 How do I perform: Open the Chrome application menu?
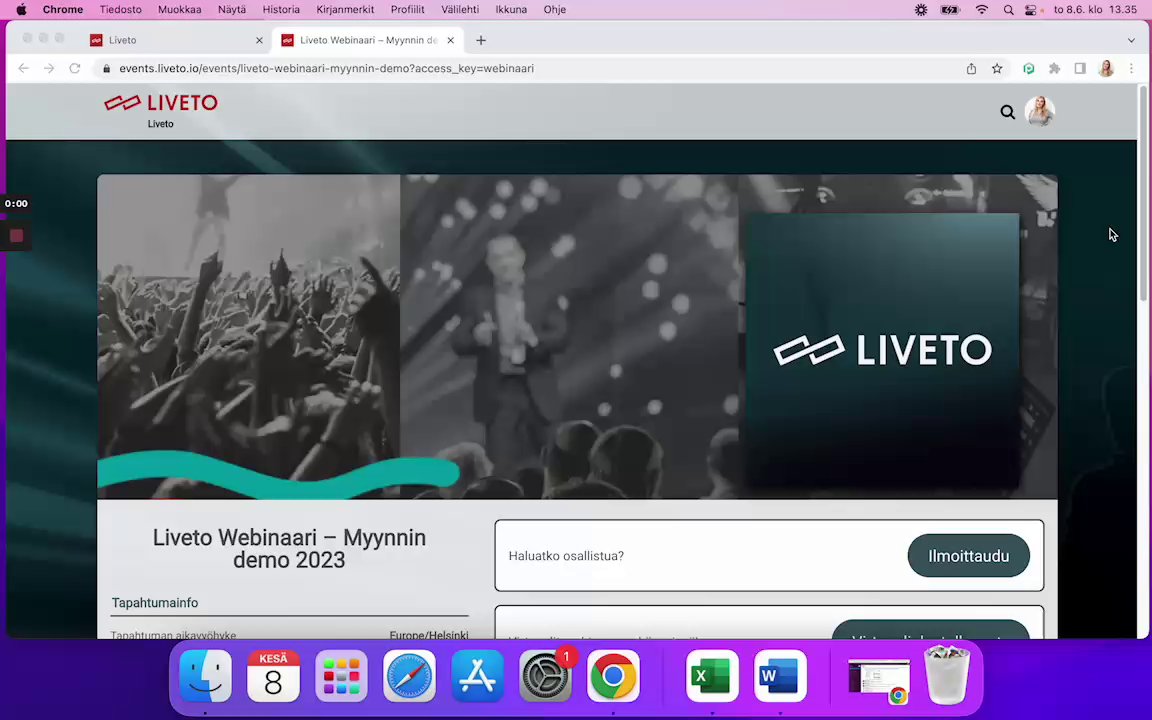(x=62, y=10)
